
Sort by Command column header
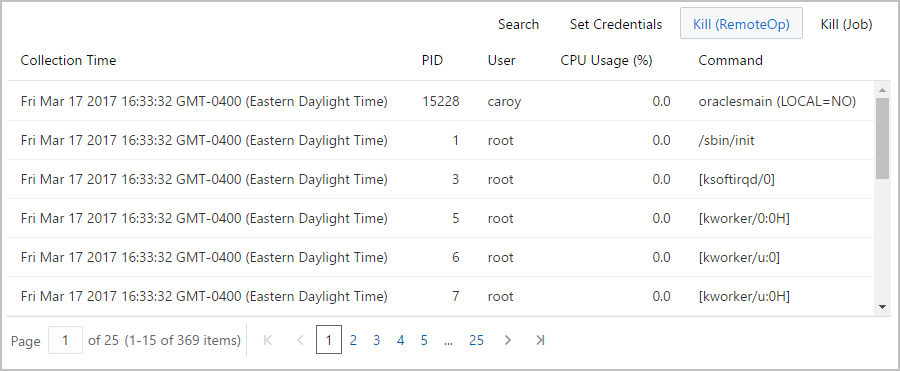point(730,60)
